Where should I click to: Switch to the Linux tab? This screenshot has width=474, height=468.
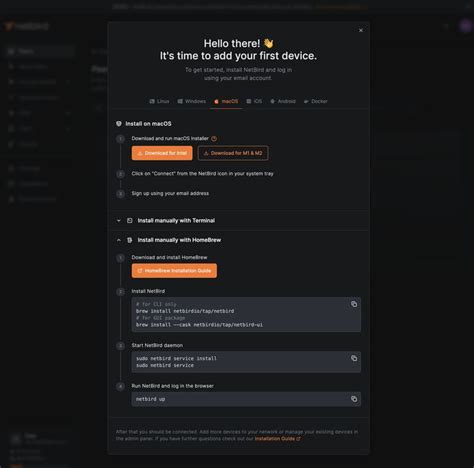tap(159, 101)
